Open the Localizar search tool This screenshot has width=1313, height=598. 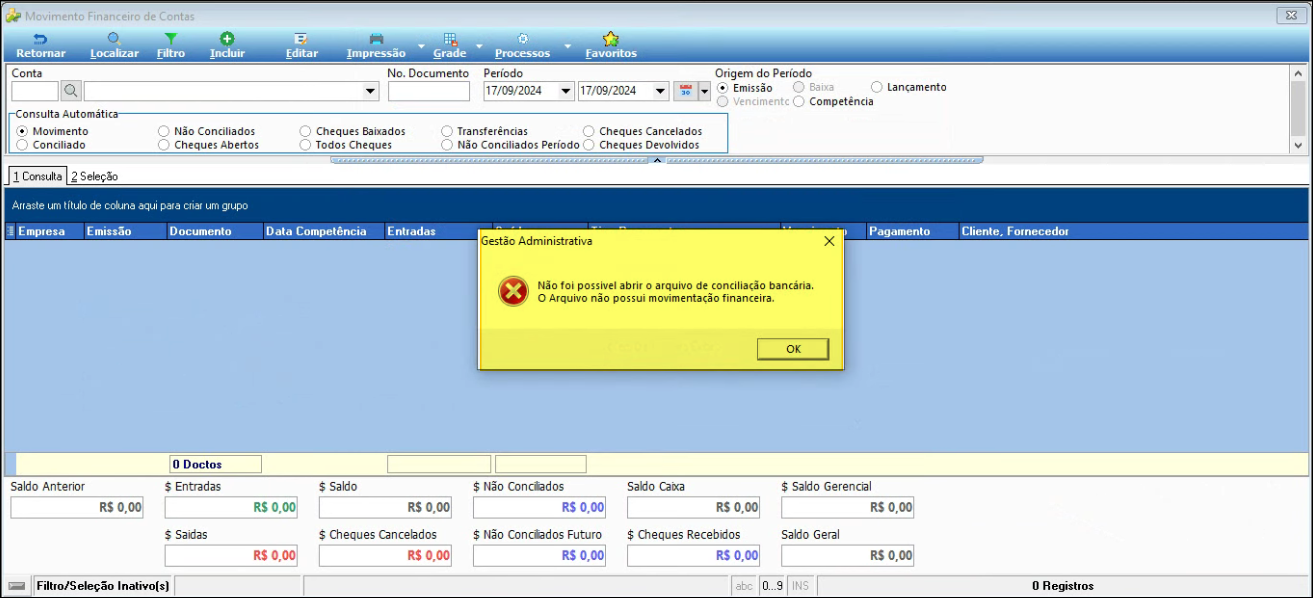point(113,38)
